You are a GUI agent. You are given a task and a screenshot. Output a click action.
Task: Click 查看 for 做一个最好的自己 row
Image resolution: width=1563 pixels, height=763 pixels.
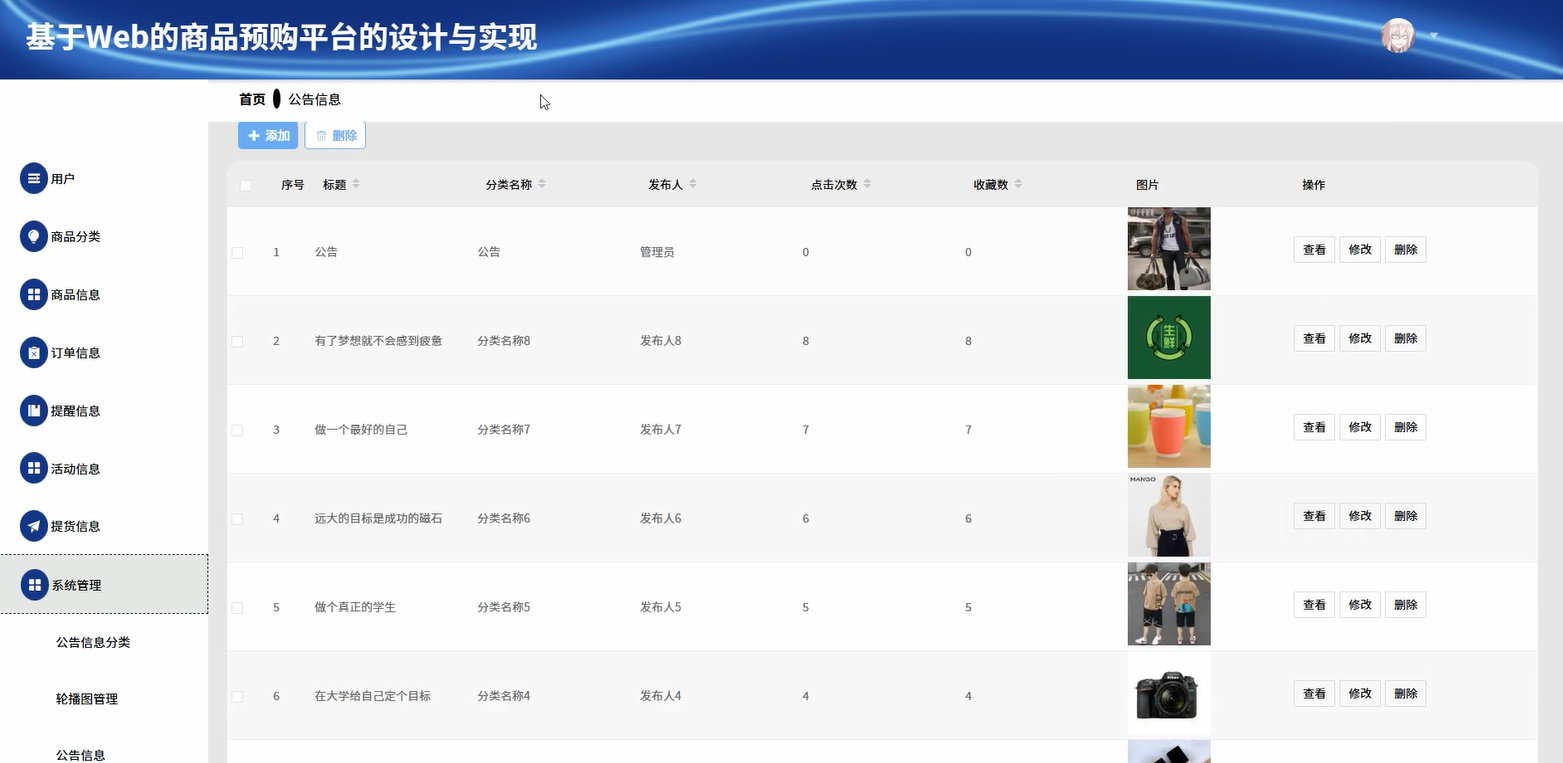tap(1314, 428)
